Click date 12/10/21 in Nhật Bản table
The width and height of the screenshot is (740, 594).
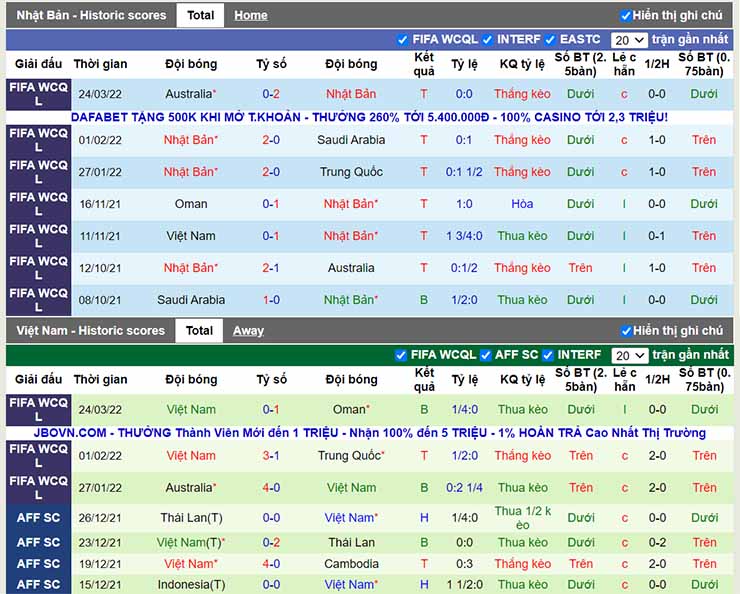(100, 268)
